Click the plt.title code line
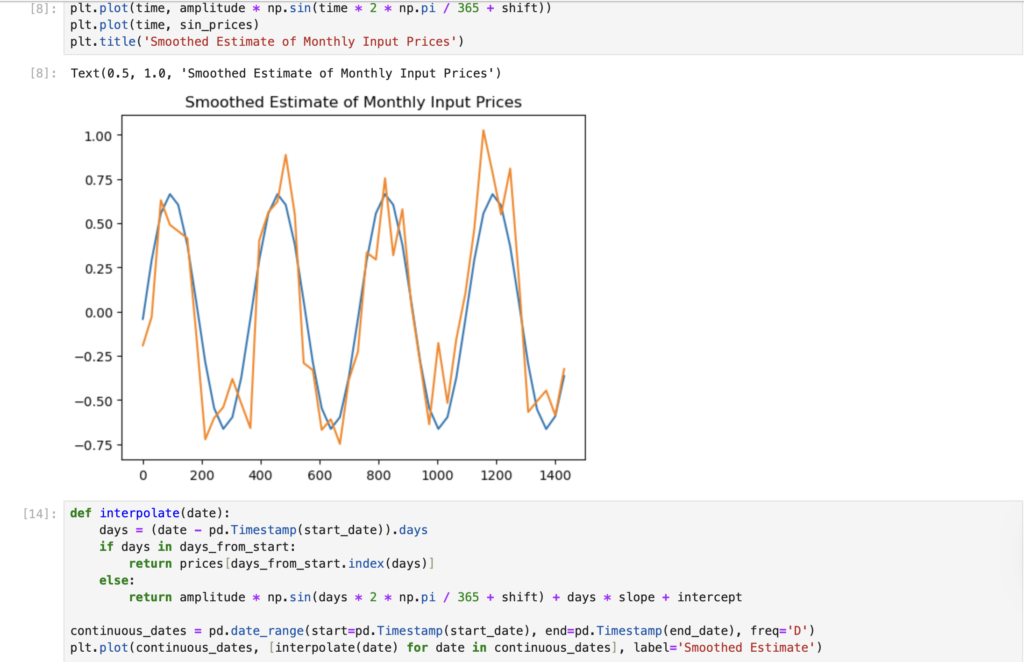The image size is (1024, 662). coord(267,41)
